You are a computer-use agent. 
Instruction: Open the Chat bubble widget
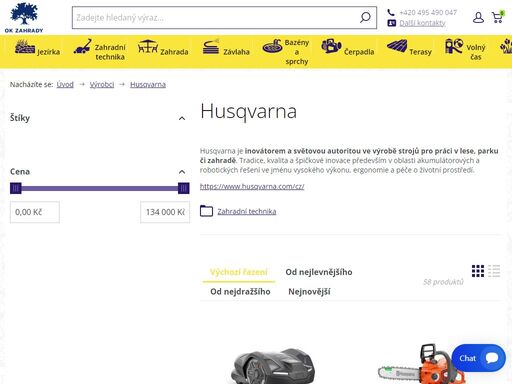(478, 358)
